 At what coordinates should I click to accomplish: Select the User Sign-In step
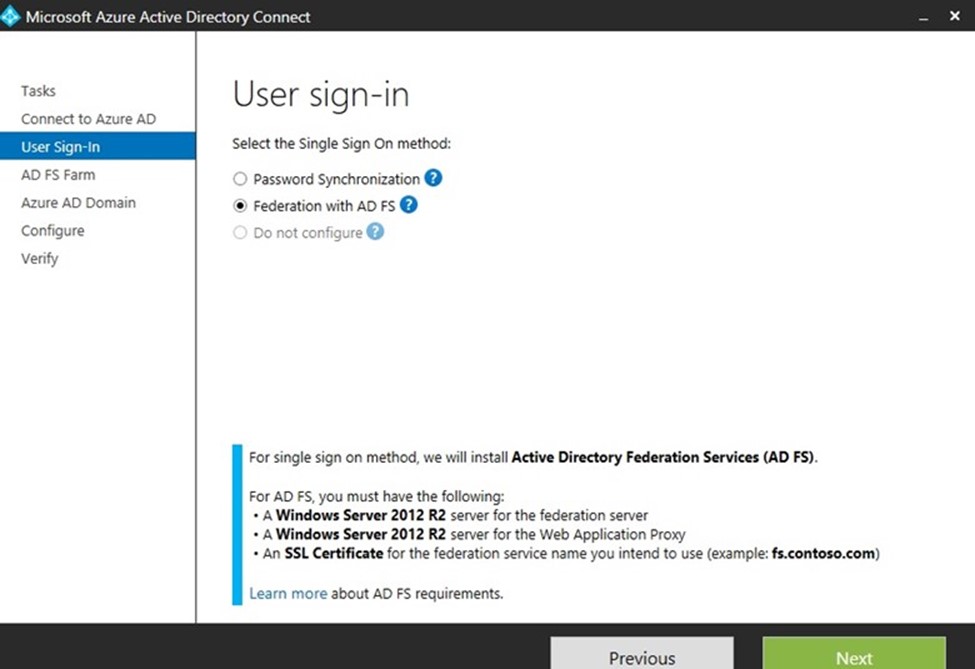pos(98,146)
